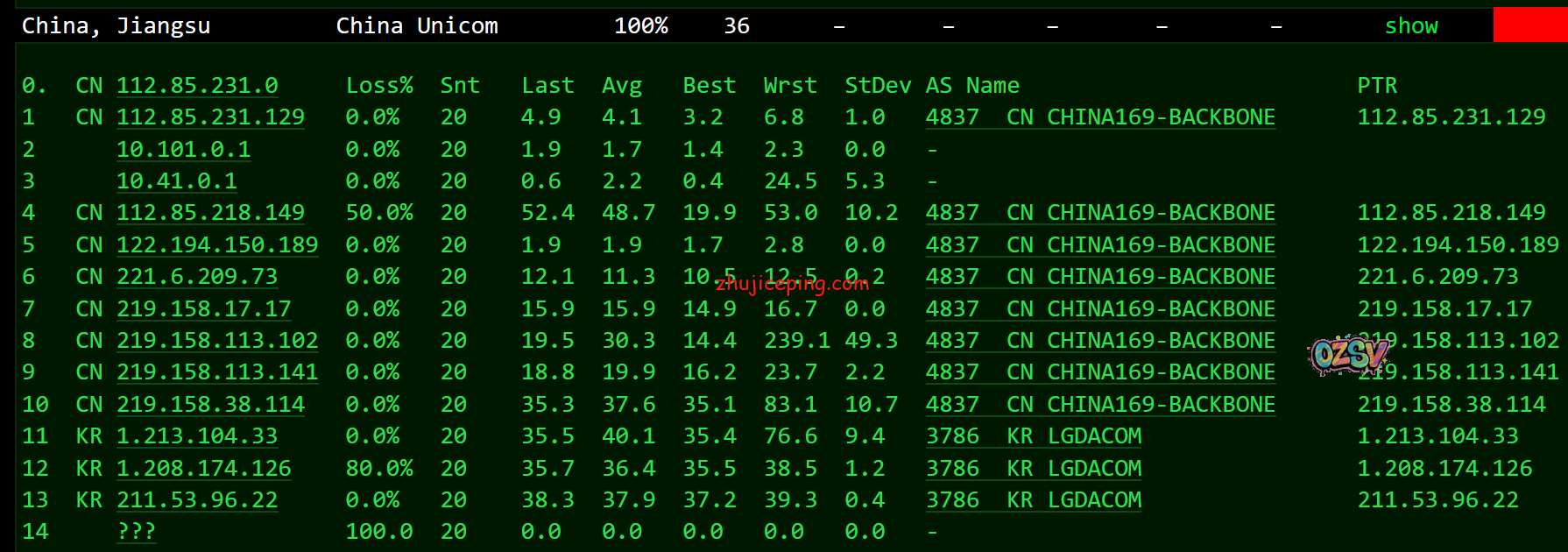
Task: Click the zhujiceping.com watermark text
Action: (792, 283)
